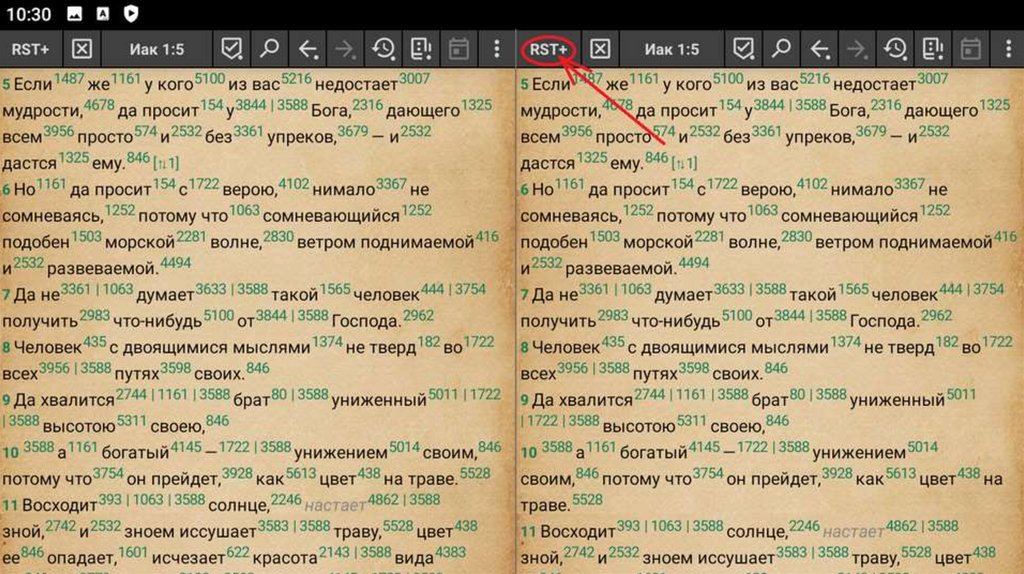This screenshot has width=1024, height=574.
Task: Tap the search magnifier in right pane
Action: coord(781,49)
